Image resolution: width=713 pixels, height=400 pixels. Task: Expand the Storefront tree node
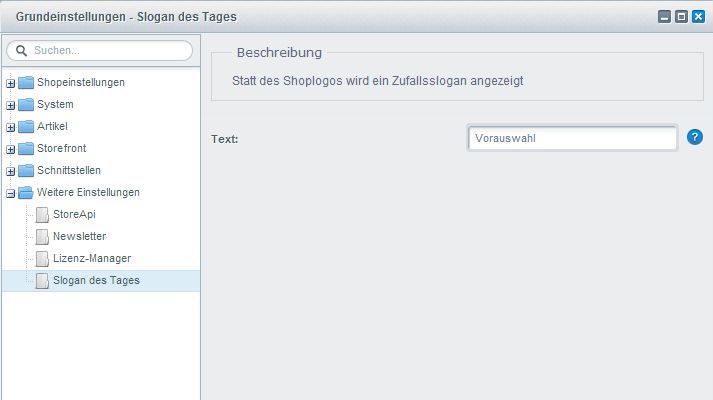click(x=10, y=149)
